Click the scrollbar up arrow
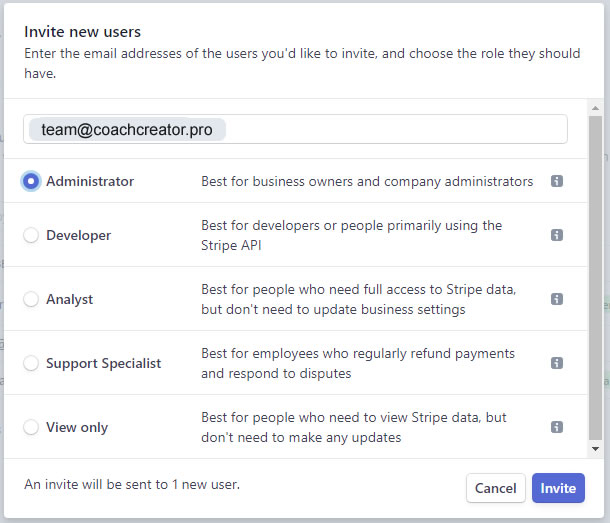Screen dimensions: 610x523 click(x=595, y=108)
